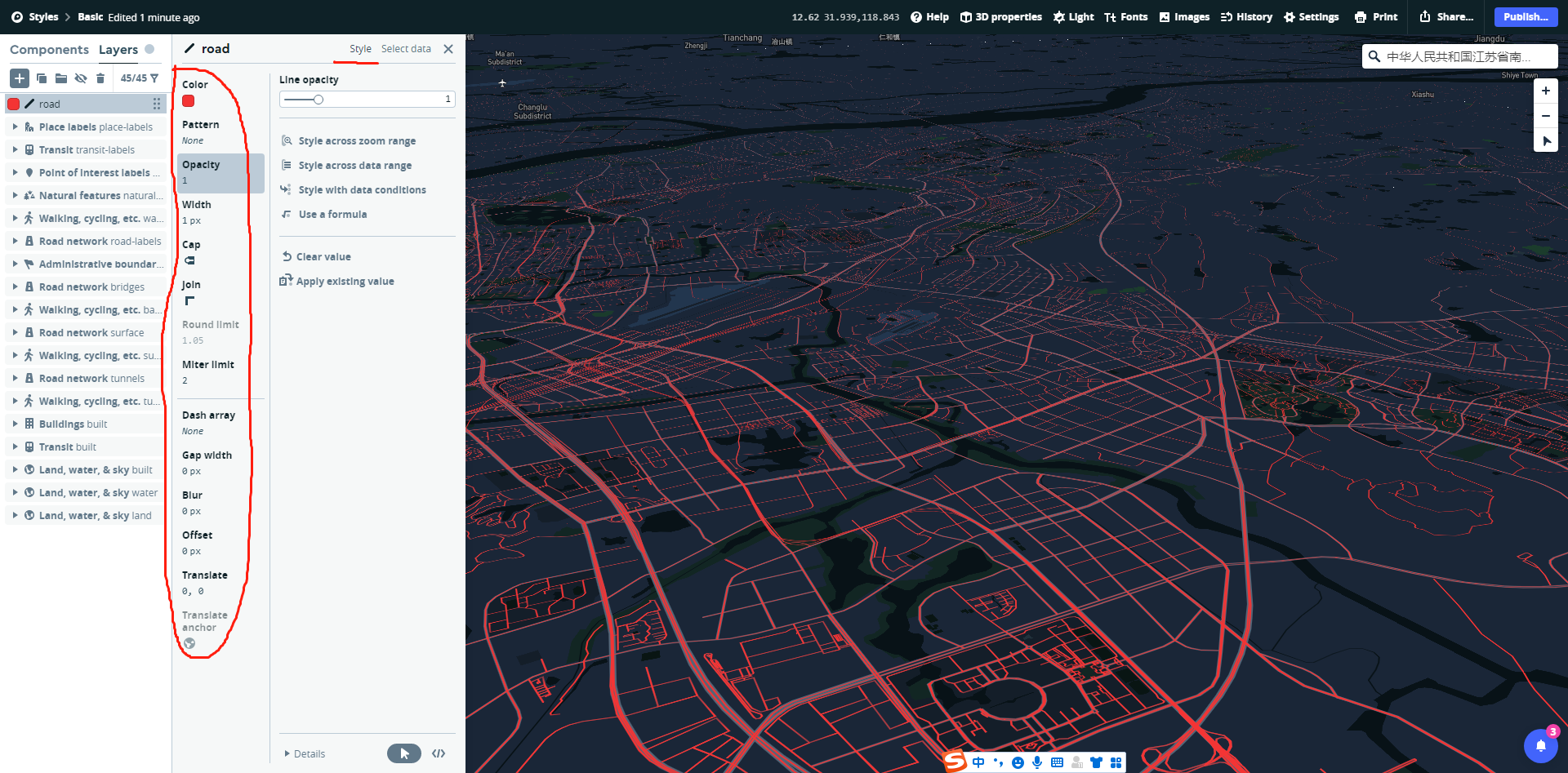
Task: Click the Cap style icon
Action: click(x=189, y=260)
